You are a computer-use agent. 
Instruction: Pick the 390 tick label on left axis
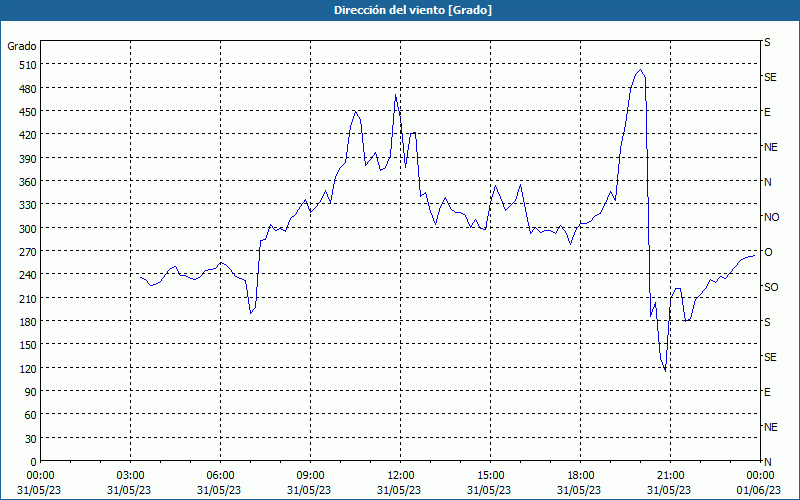28,159
